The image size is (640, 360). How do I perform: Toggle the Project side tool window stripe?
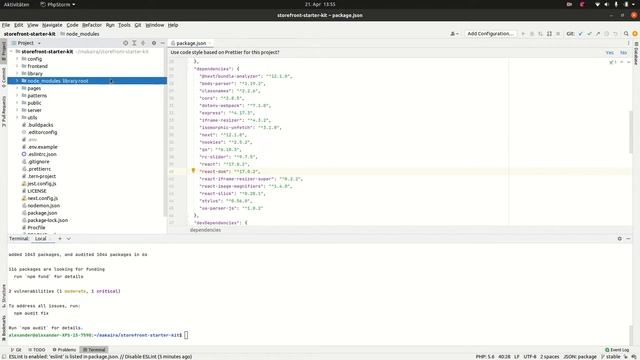click(x=4, y=51)
